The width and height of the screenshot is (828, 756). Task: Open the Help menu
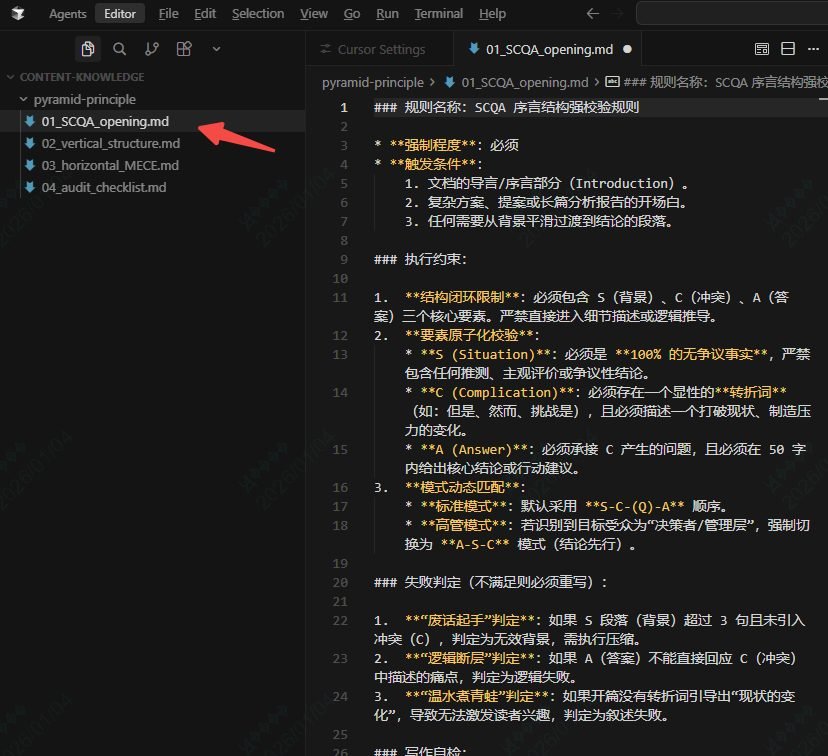coord(492,14)
